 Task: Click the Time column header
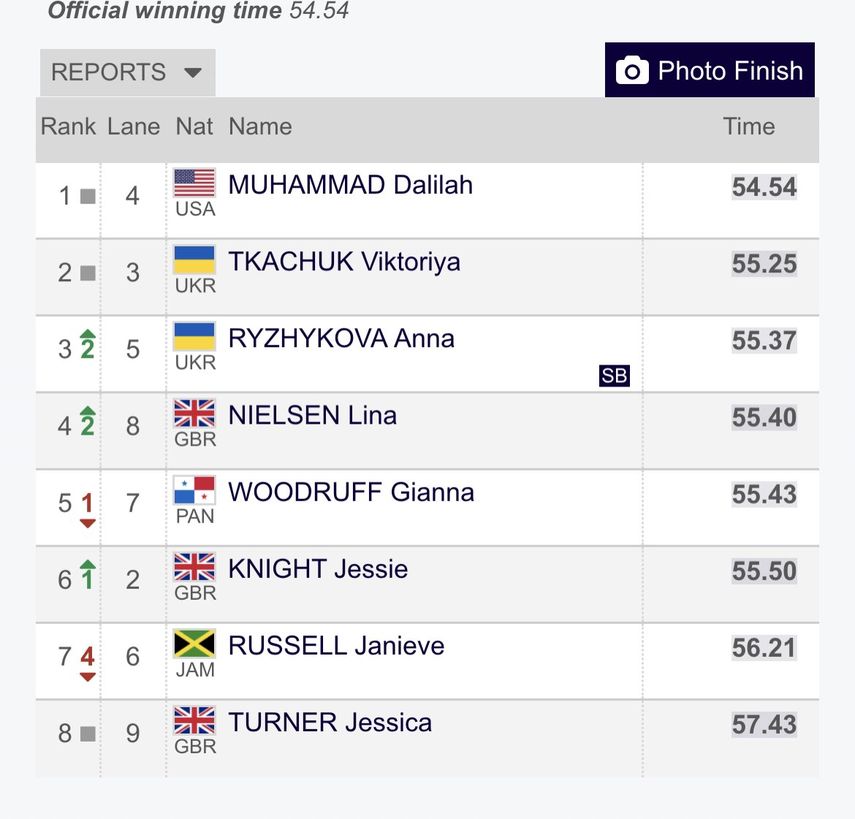coord(749,127)
